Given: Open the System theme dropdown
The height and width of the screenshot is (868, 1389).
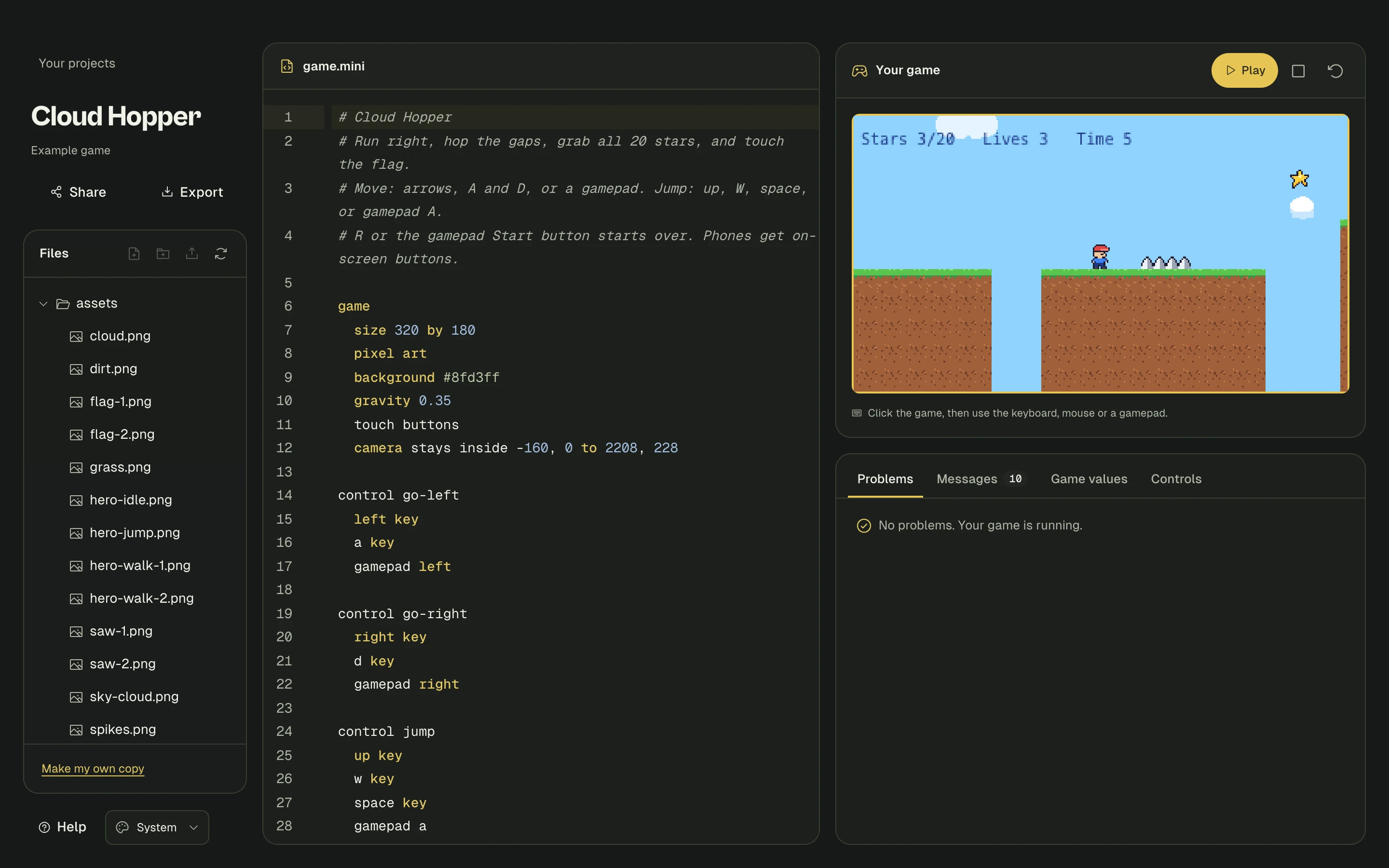Looking at the screenshot, I should coord(157,827).
